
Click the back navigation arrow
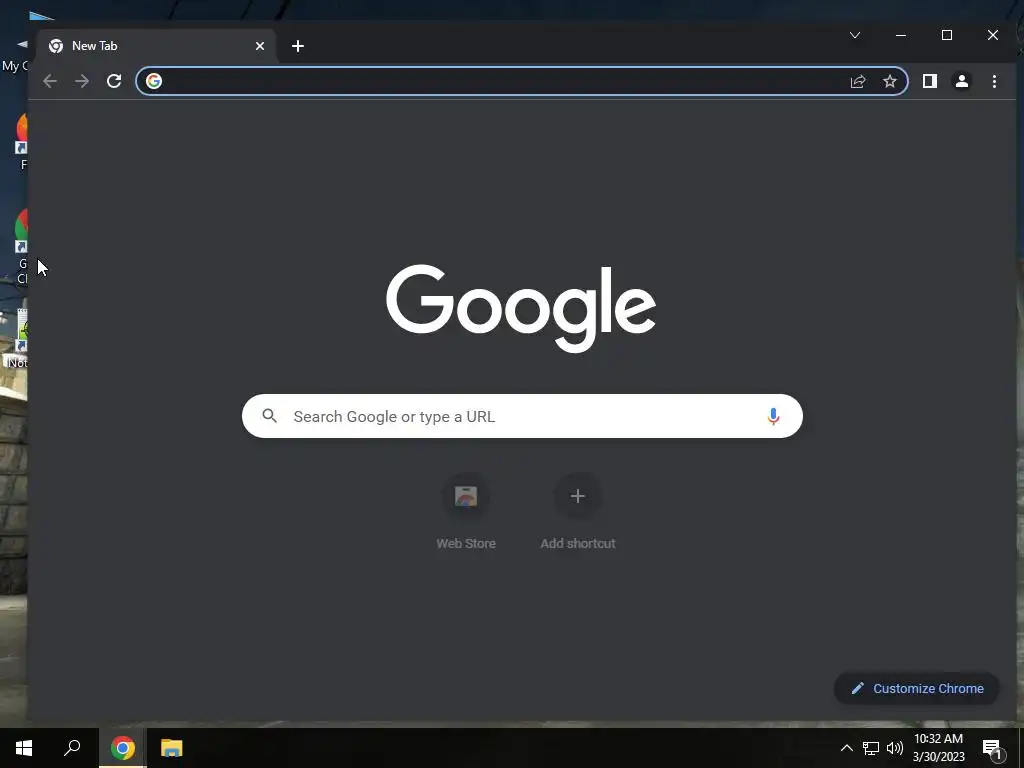[50, 81]
